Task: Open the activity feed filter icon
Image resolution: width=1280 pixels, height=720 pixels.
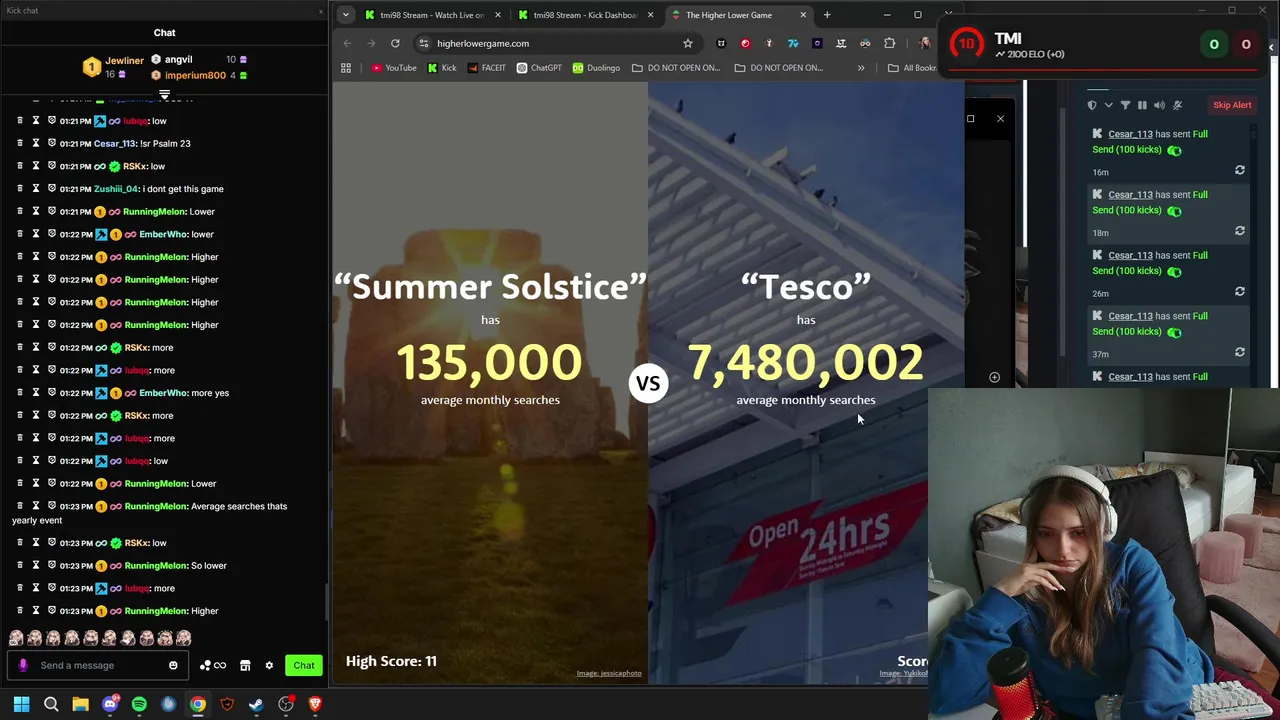Action: [x=1125, y=105]
